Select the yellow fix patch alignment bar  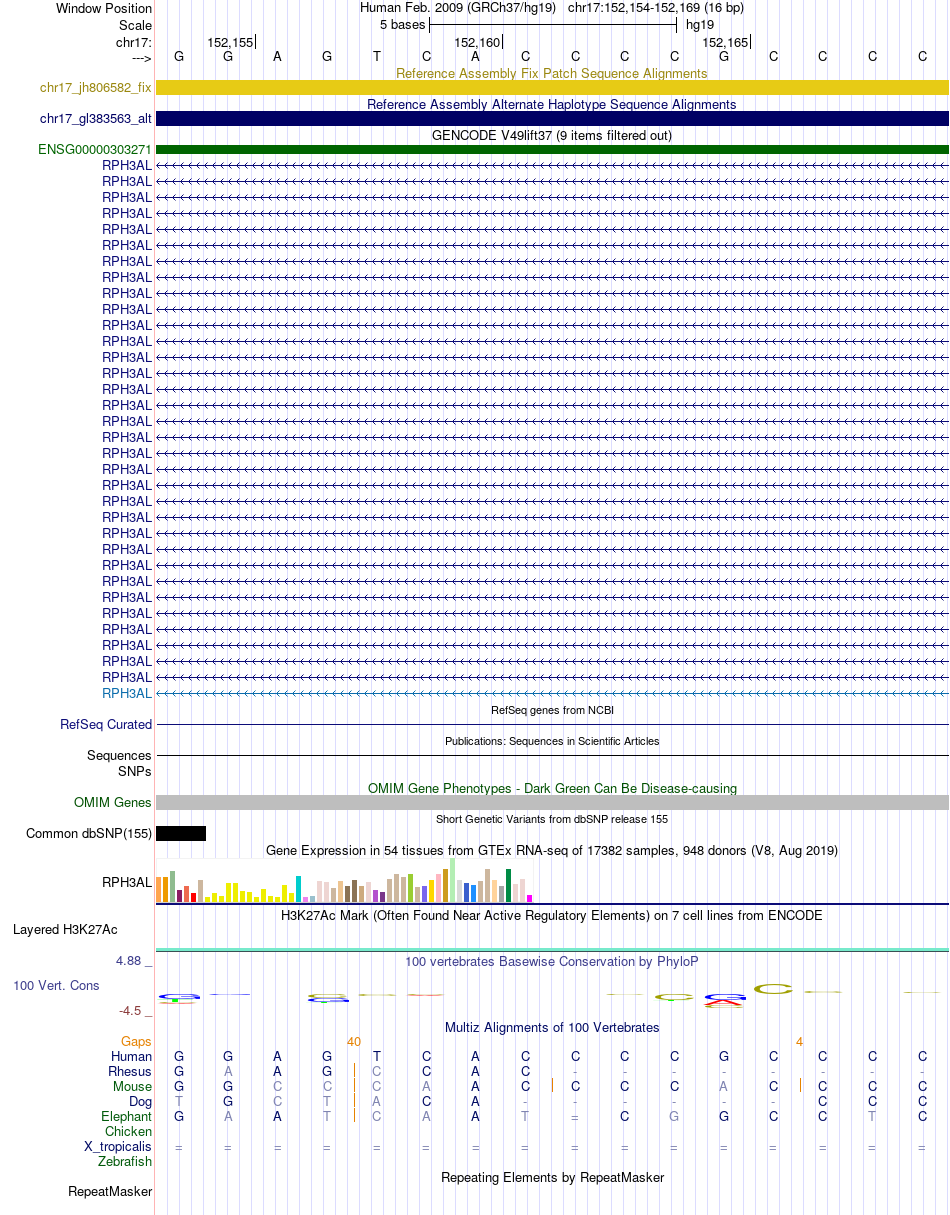pyautogui.click(x=552, y=88)
